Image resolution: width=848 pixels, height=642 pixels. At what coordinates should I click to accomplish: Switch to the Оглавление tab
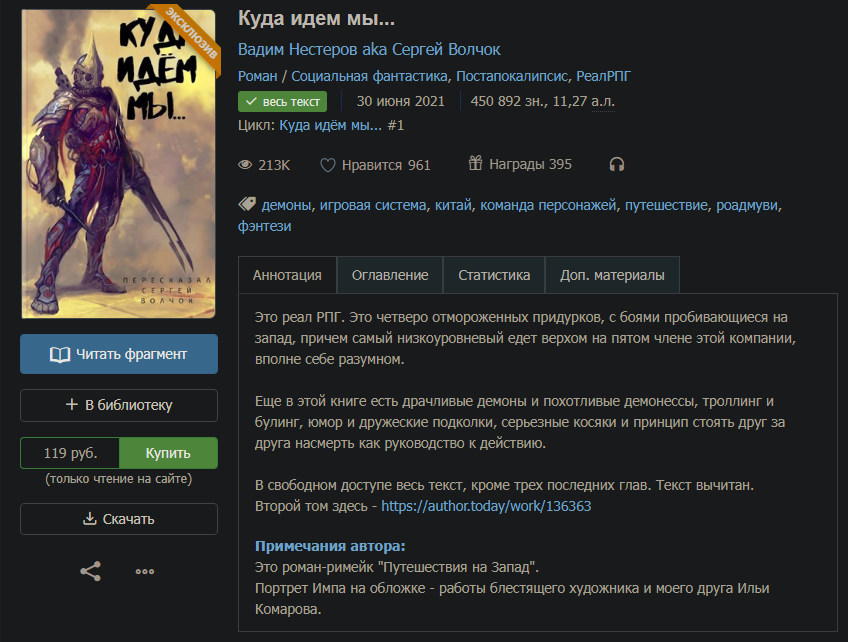click(390, 275)
